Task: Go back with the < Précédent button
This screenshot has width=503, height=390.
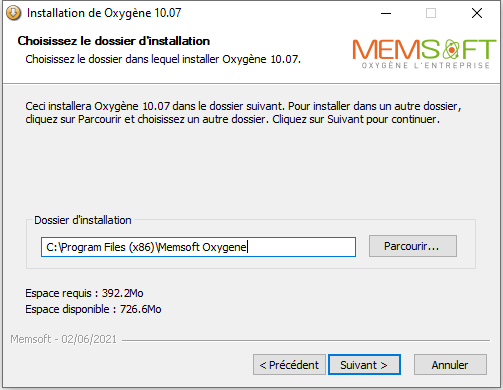Action: [289, 365]
